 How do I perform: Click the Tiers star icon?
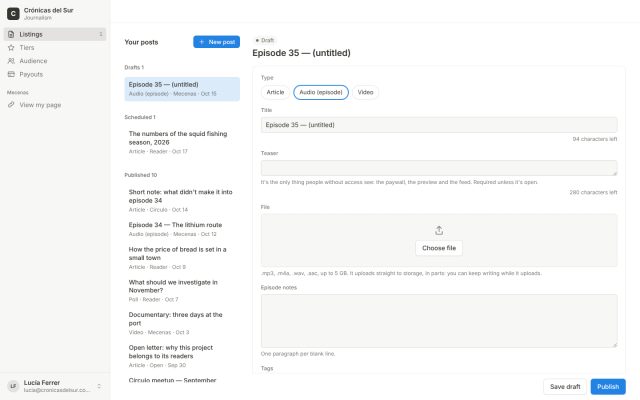tap(11, 48)
